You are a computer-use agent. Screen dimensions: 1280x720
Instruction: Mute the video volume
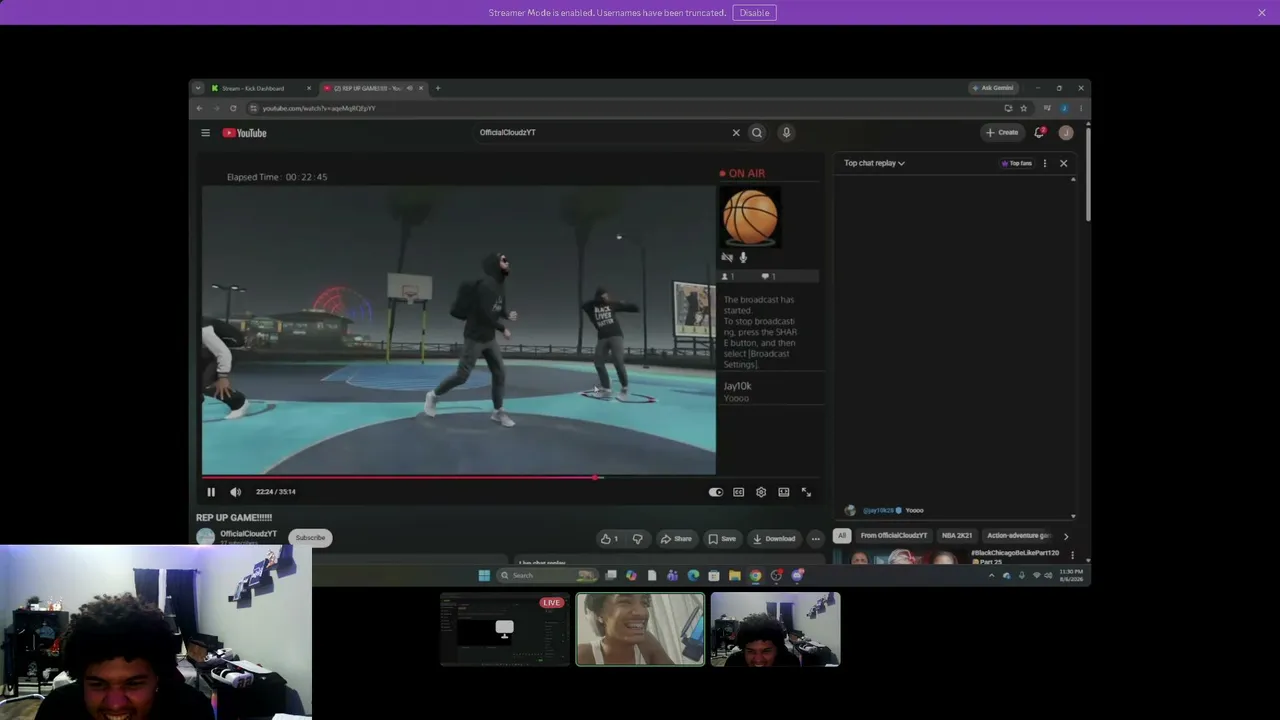[235, 492]
